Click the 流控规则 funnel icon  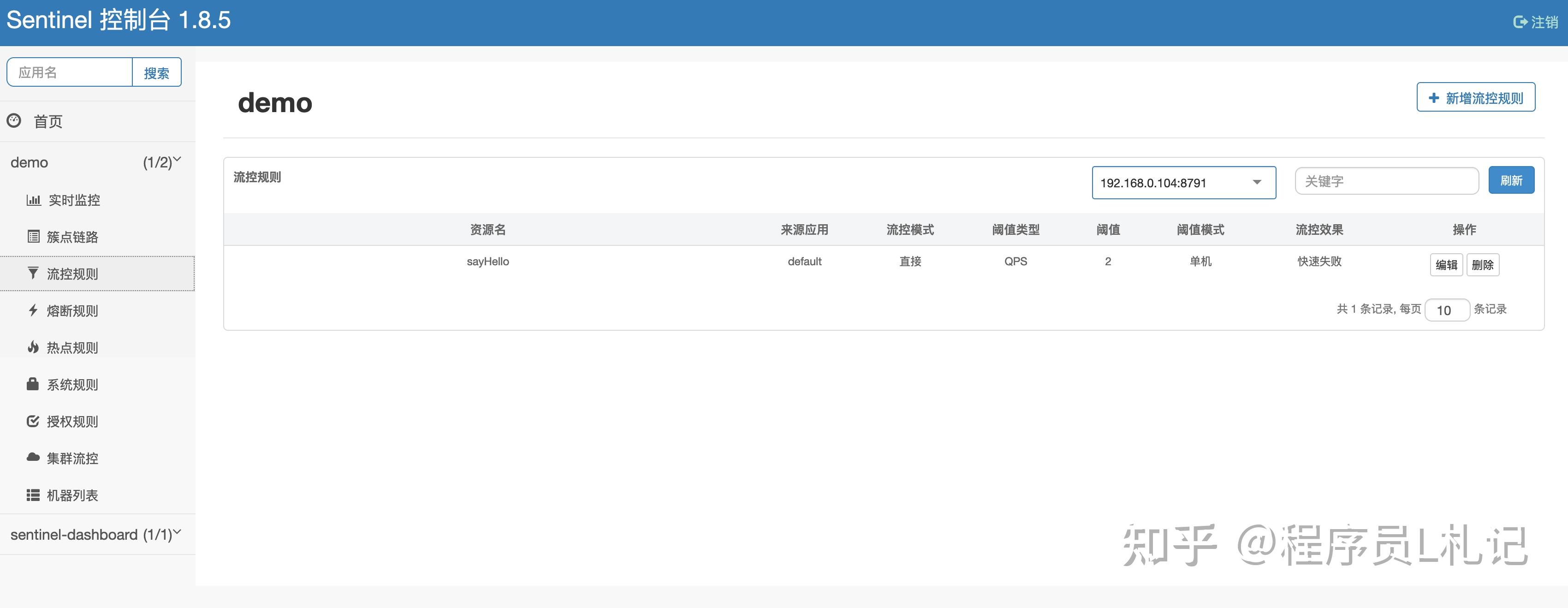point(33,273)
